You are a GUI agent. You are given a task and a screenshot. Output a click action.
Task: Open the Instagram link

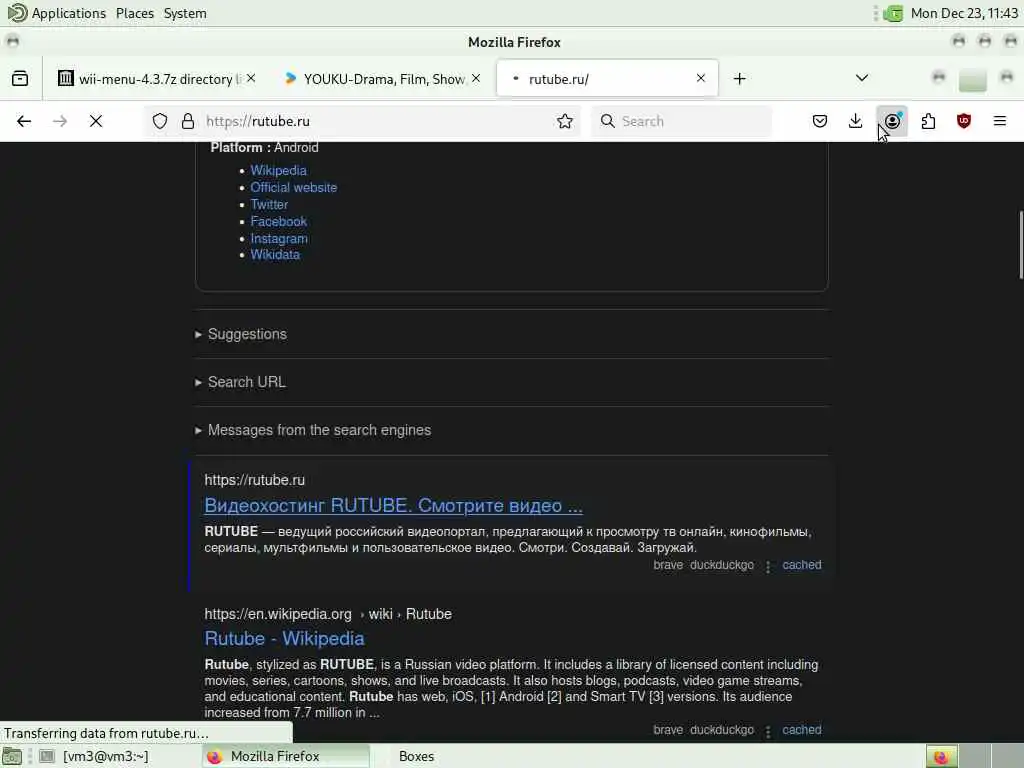(279, 238)
